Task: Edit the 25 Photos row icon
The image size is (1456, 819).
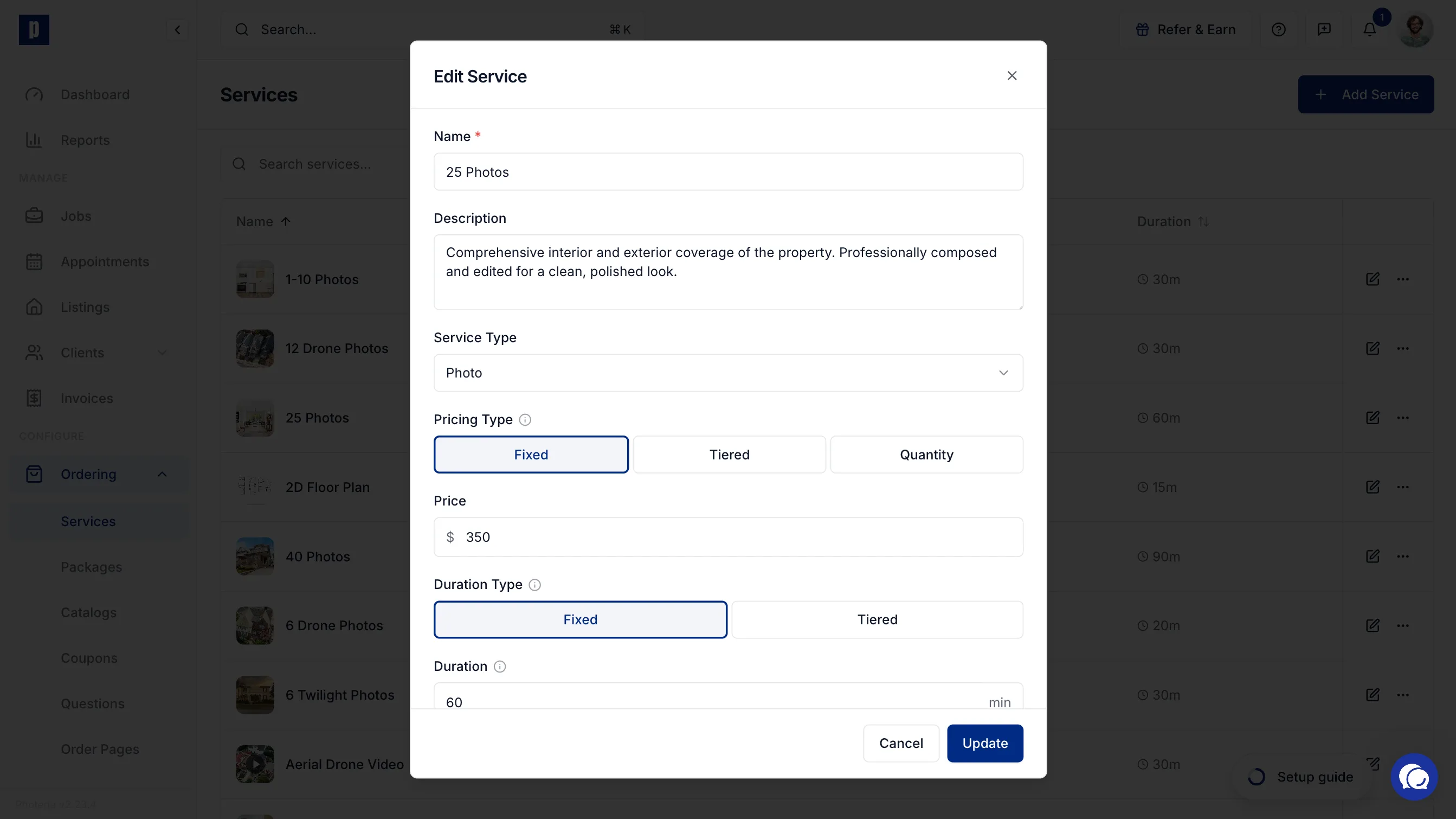Action: pos(1373,418)
